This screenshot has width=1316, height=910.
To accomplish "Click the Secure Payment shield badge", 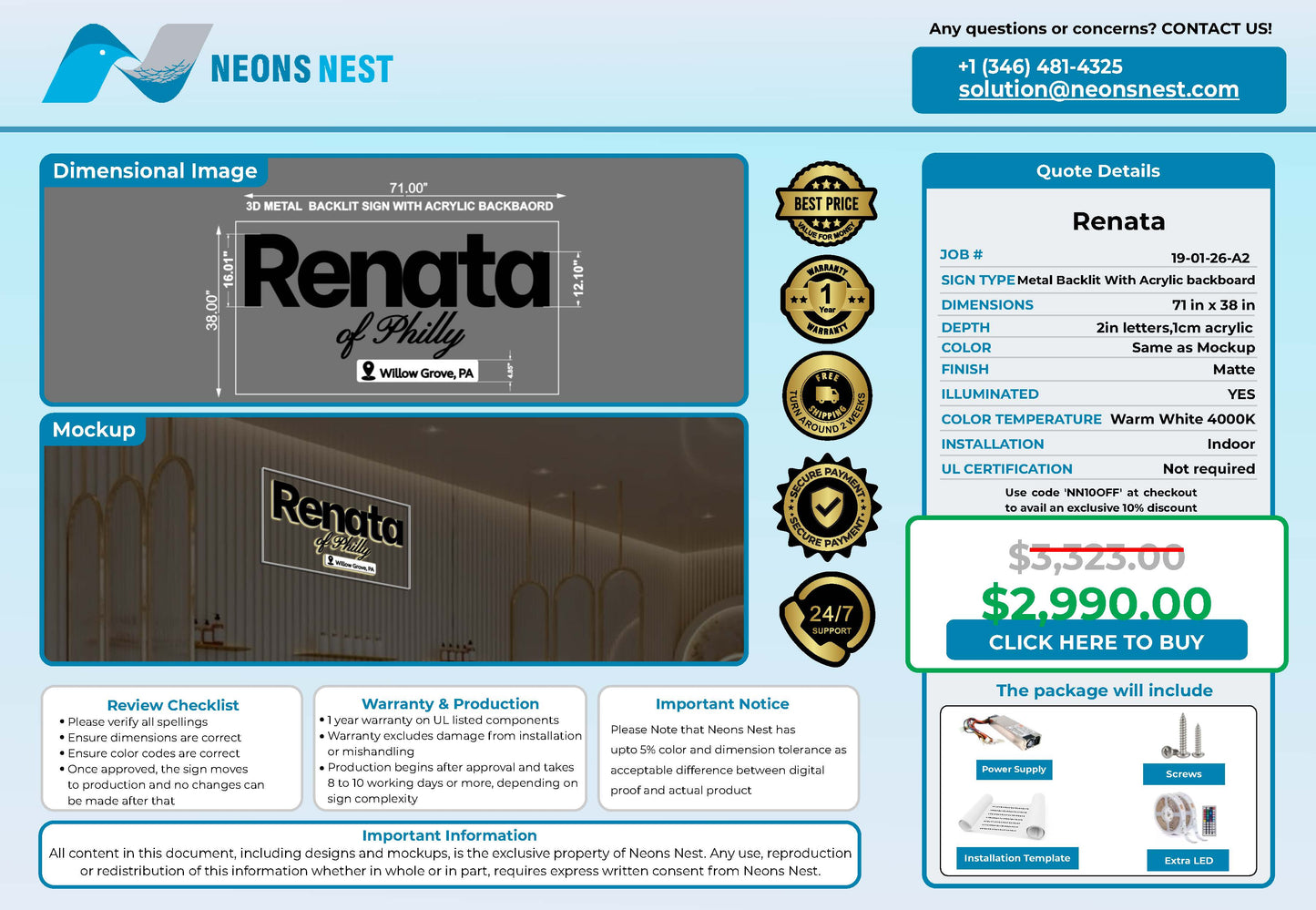I will (x=827, y=506).
